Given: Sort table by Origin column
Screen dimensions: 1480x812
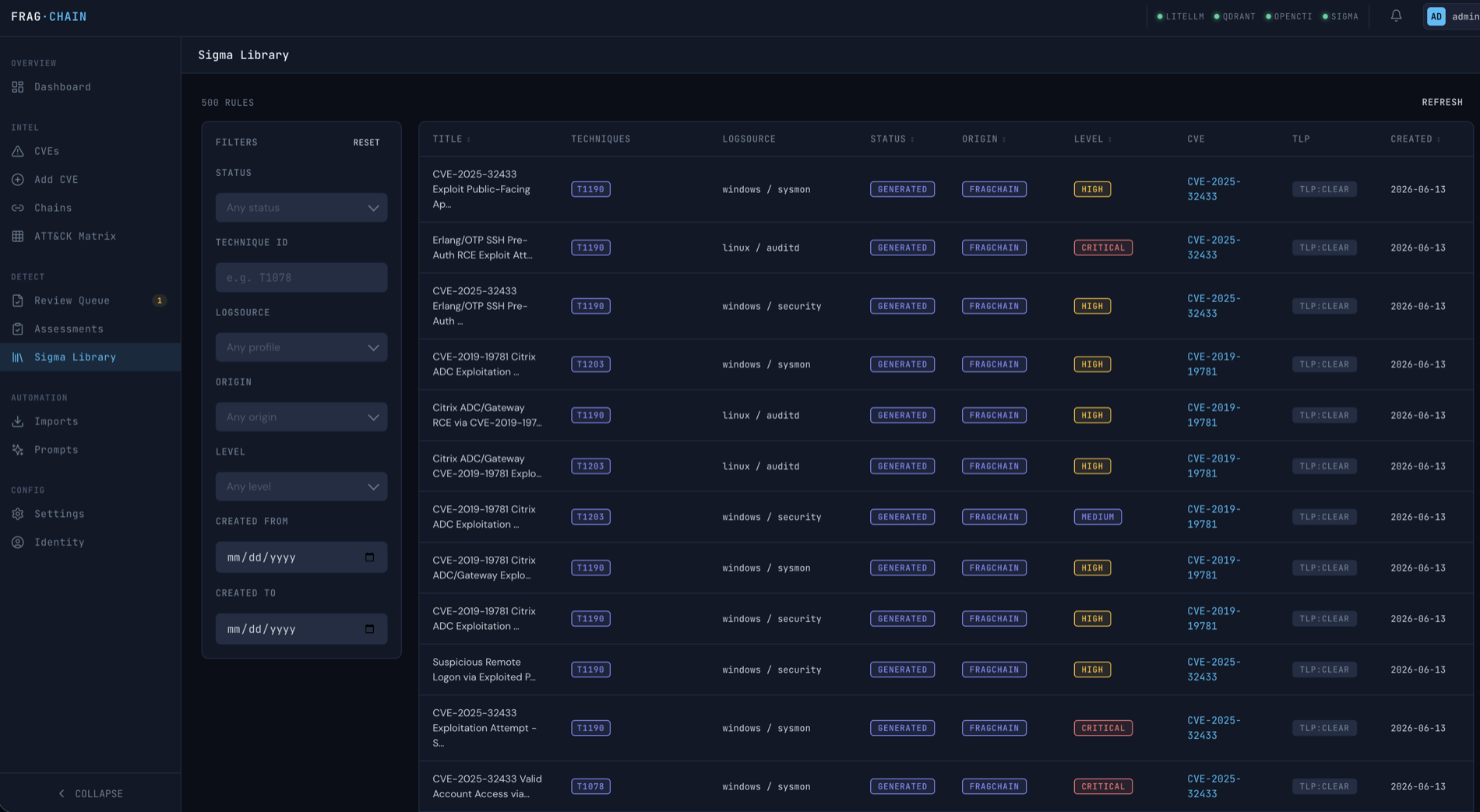Looking at the screenshot, I should pyautogui.click(x=985, y=139).
